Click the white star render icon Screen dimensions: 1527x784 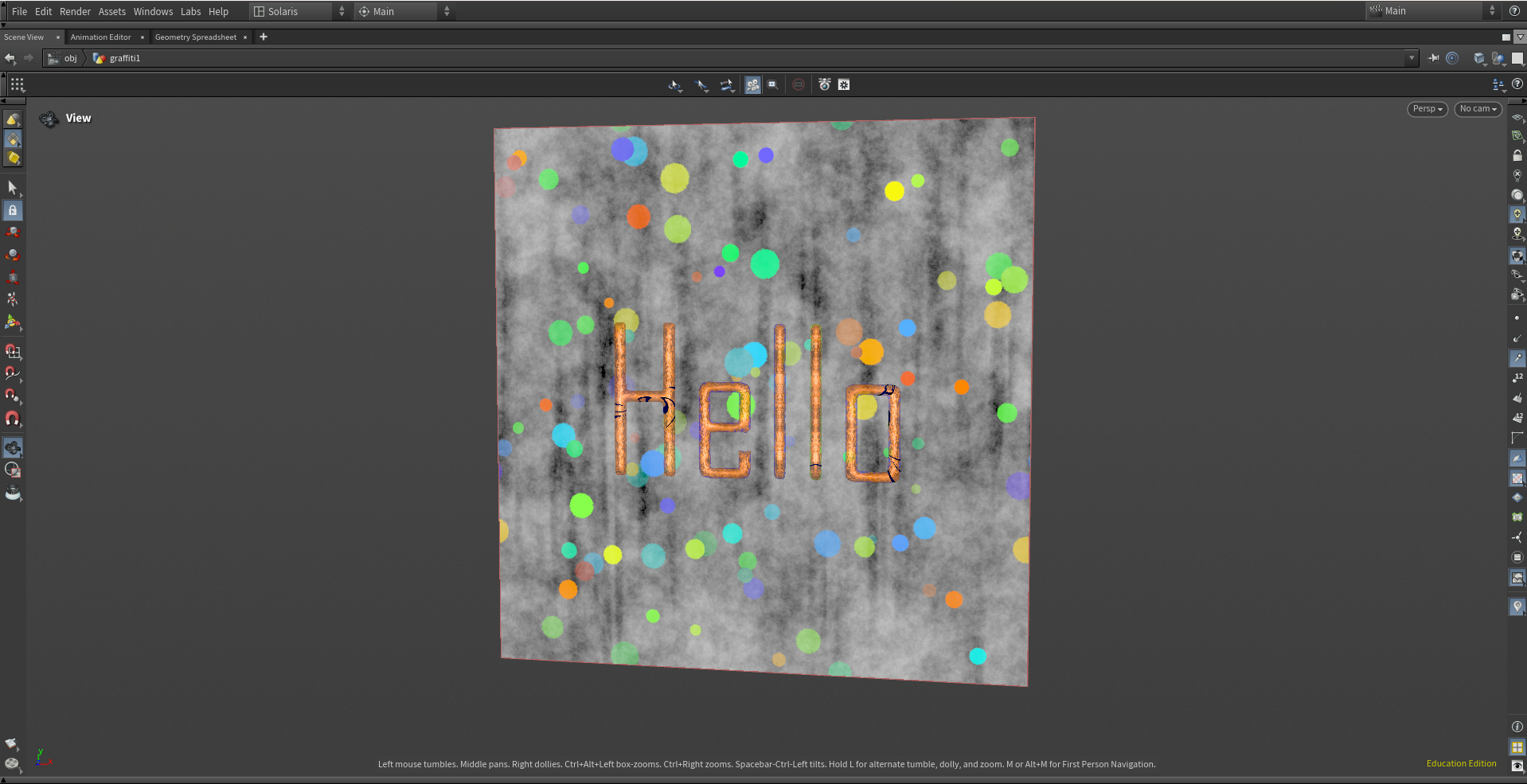(844, 84)
